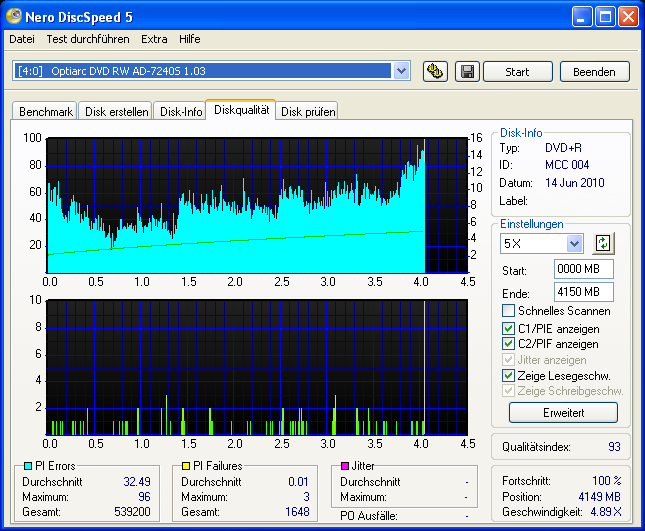Click the disc ID MCC 004

coord(567,165)
